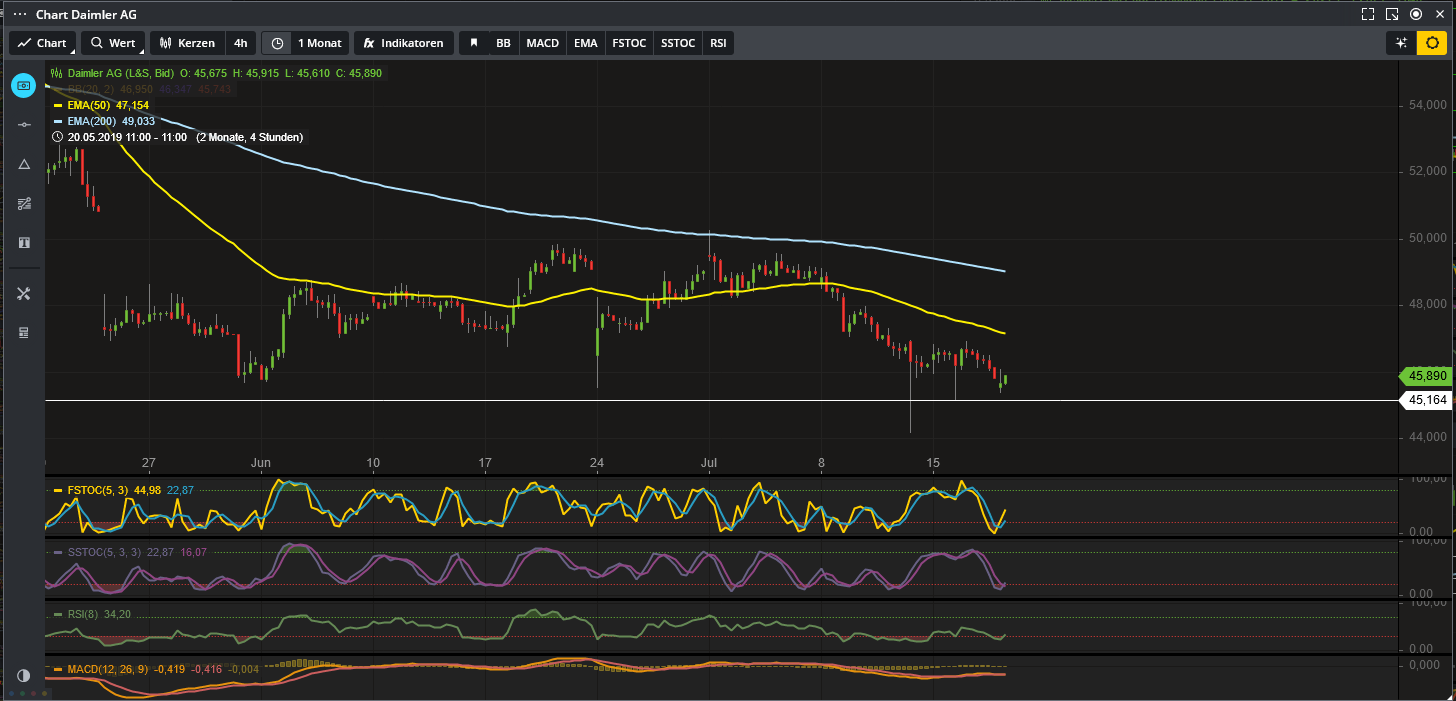Toggle the RSI indicator in toolbar
1456x701 pixels.
click(x=718, y=43)
